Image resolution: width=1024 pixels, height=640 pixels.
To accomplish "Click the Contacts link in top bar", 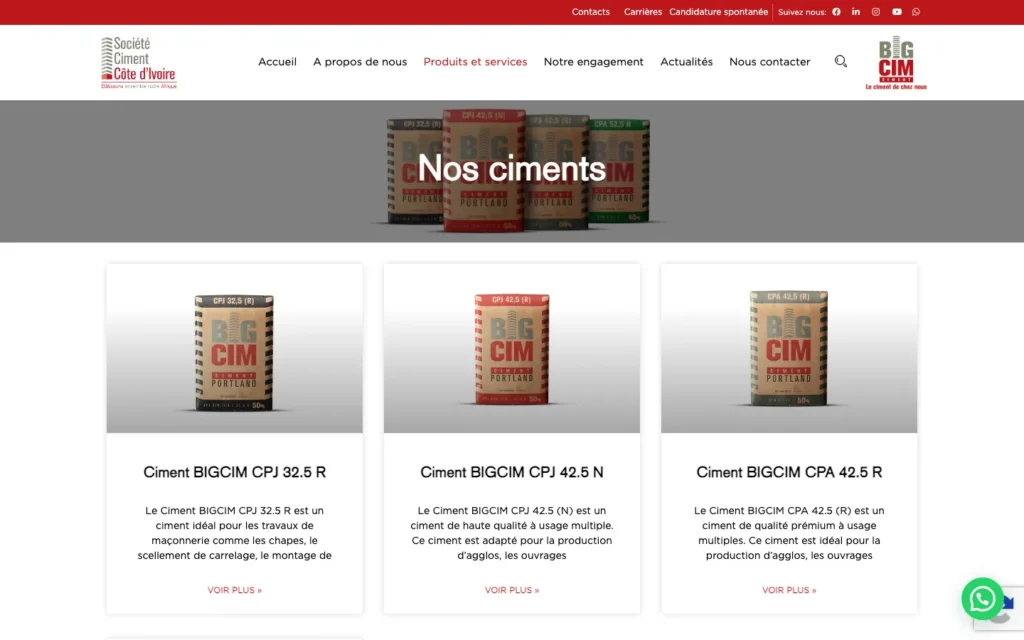I will (590, 12).
